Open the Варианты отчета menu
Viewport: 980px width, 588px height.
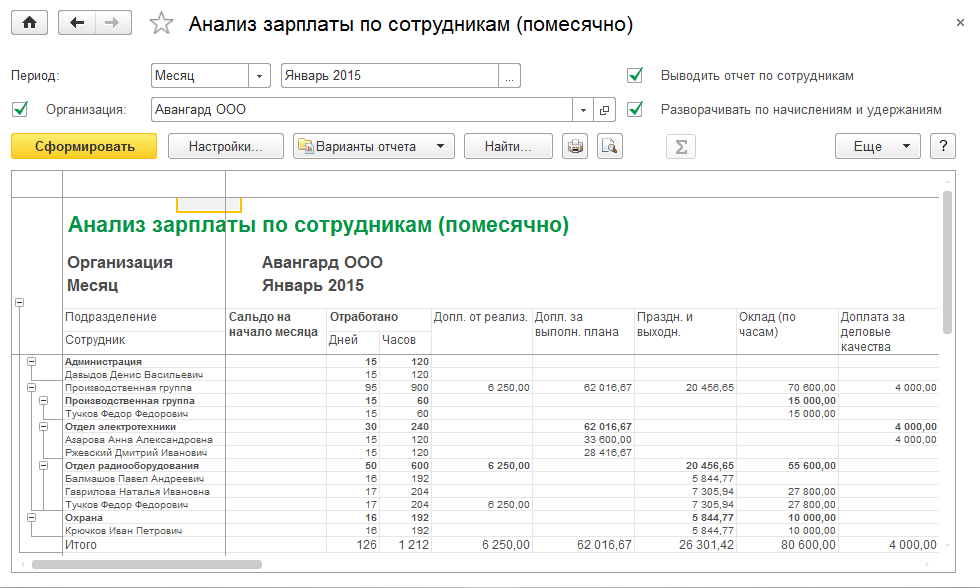[374, 147]
